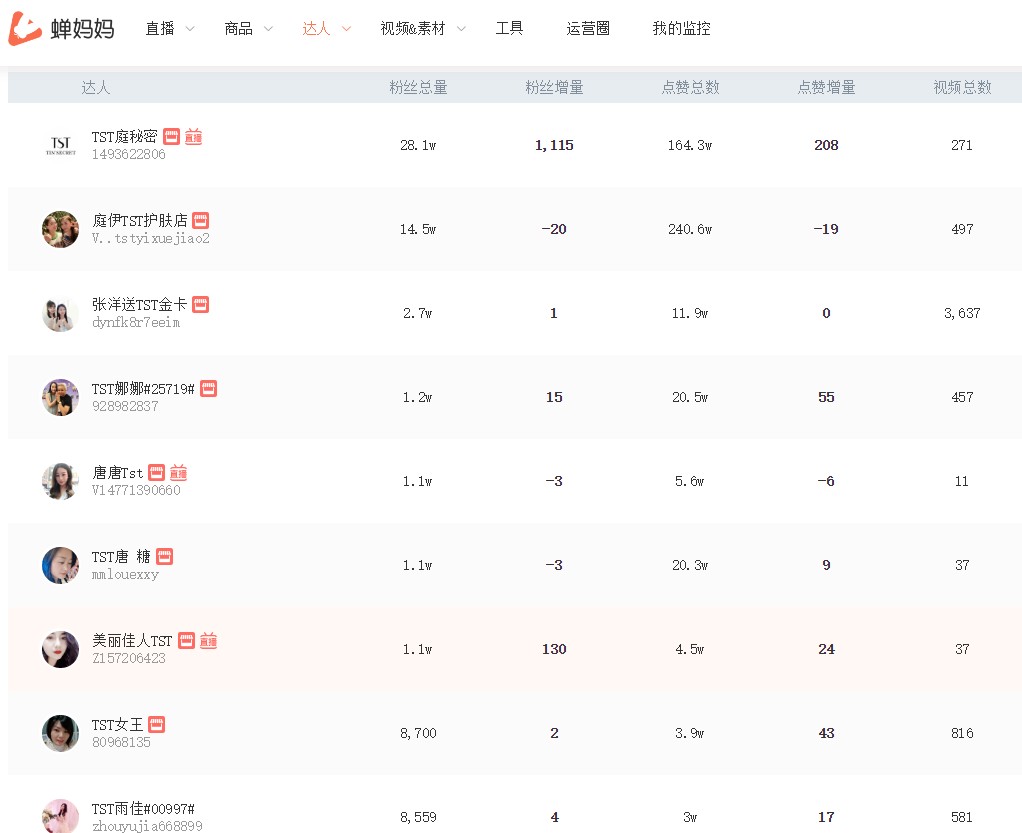Image resolution: width=1022 pixels, height=833 pixels.
Task: Click shop icon next to 庭伊TST护肤店
Action: coord(201,220)
